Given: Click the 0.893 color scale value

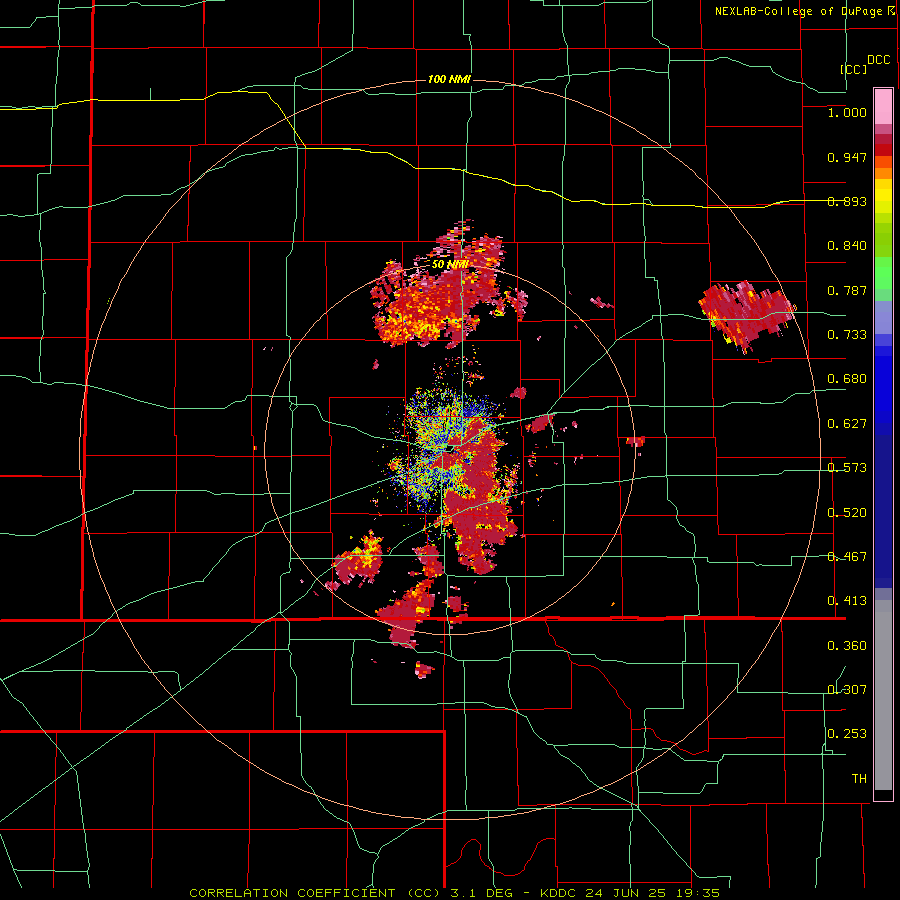Looking at the screenshot, I should click(x=847, y=201).
